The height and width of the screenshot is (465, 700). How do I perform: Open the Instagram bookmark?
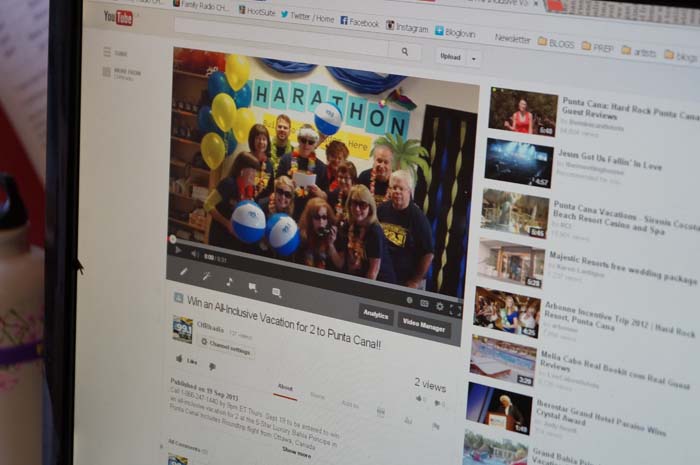click(407, 27)
